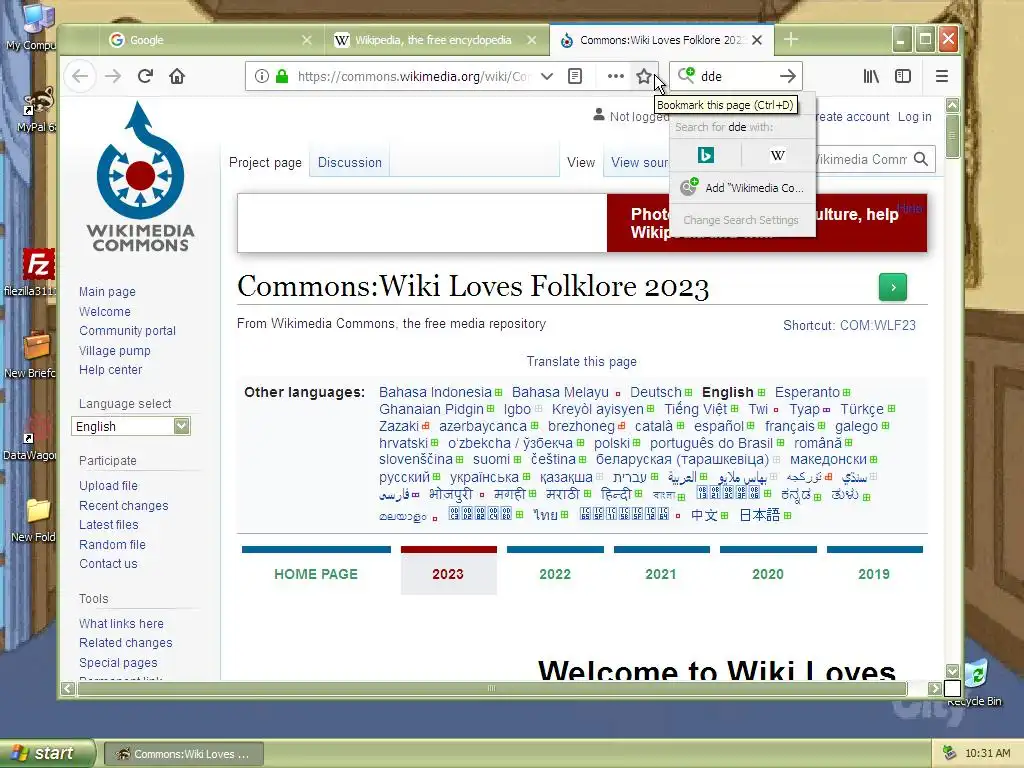Click the search engine magnifier icon
Image resolution: width=1024 pixels, height=768 pixels.
click(686, 76)
